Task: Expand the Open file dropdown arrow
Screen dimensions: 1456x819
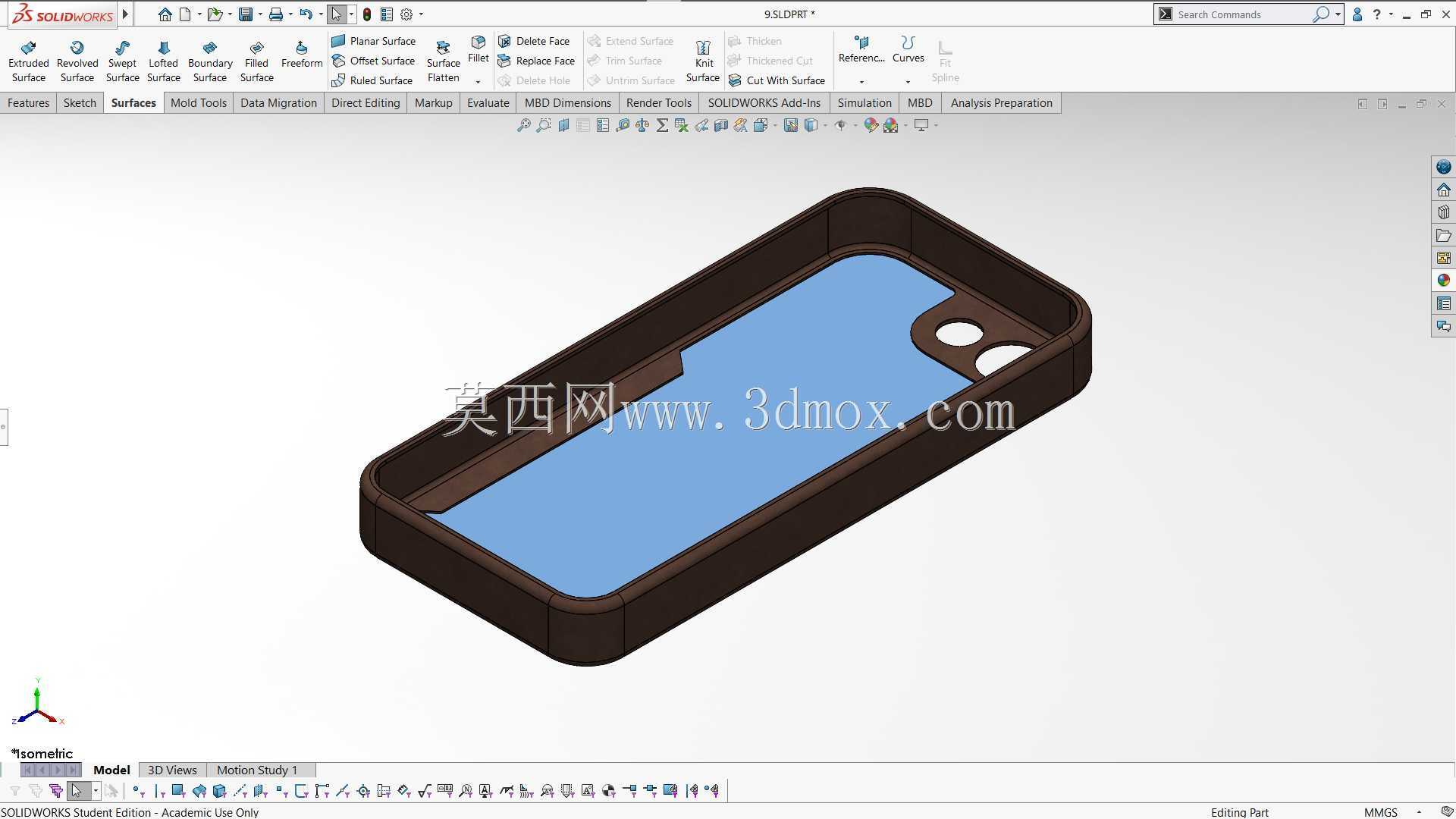Action: (x=230, y=14)
